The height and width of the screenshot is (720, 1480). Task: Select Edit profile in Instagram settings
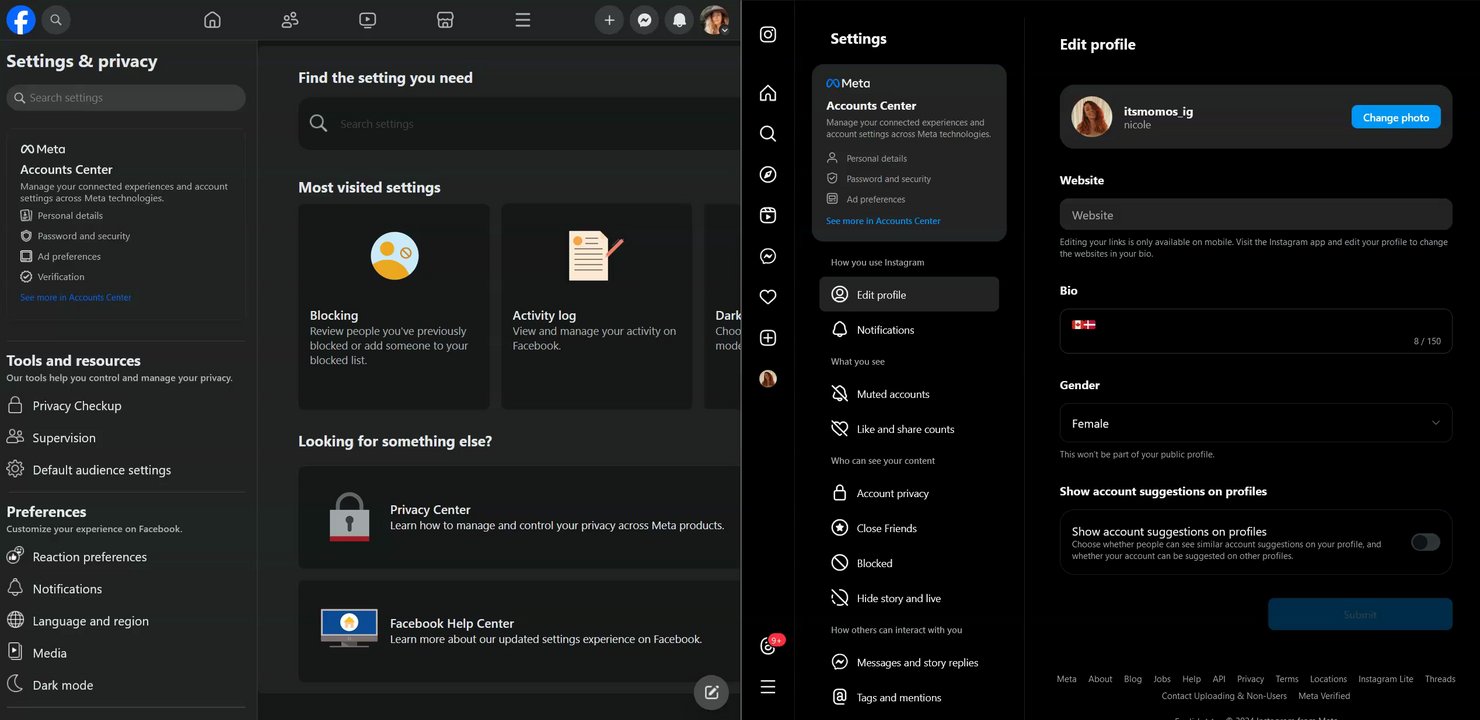(909, 295)
